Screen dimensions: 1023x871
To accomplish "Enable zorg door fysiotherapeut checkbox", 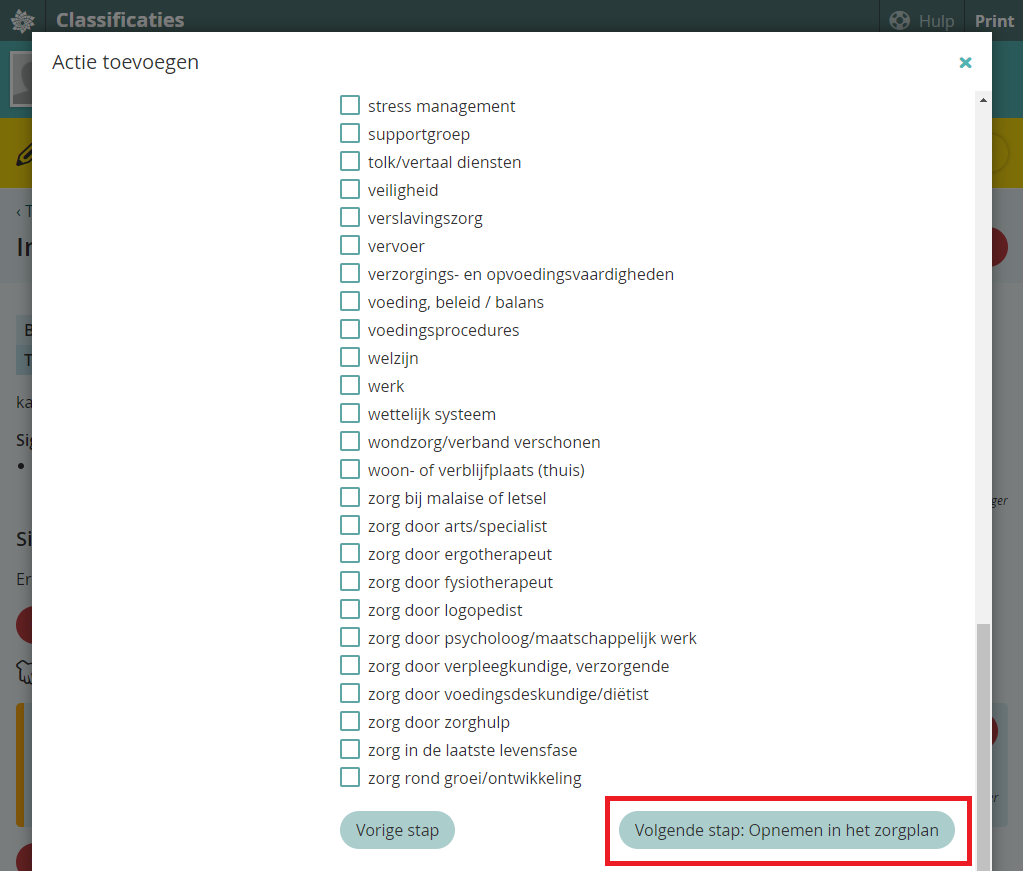I will (x=350, y=582).
